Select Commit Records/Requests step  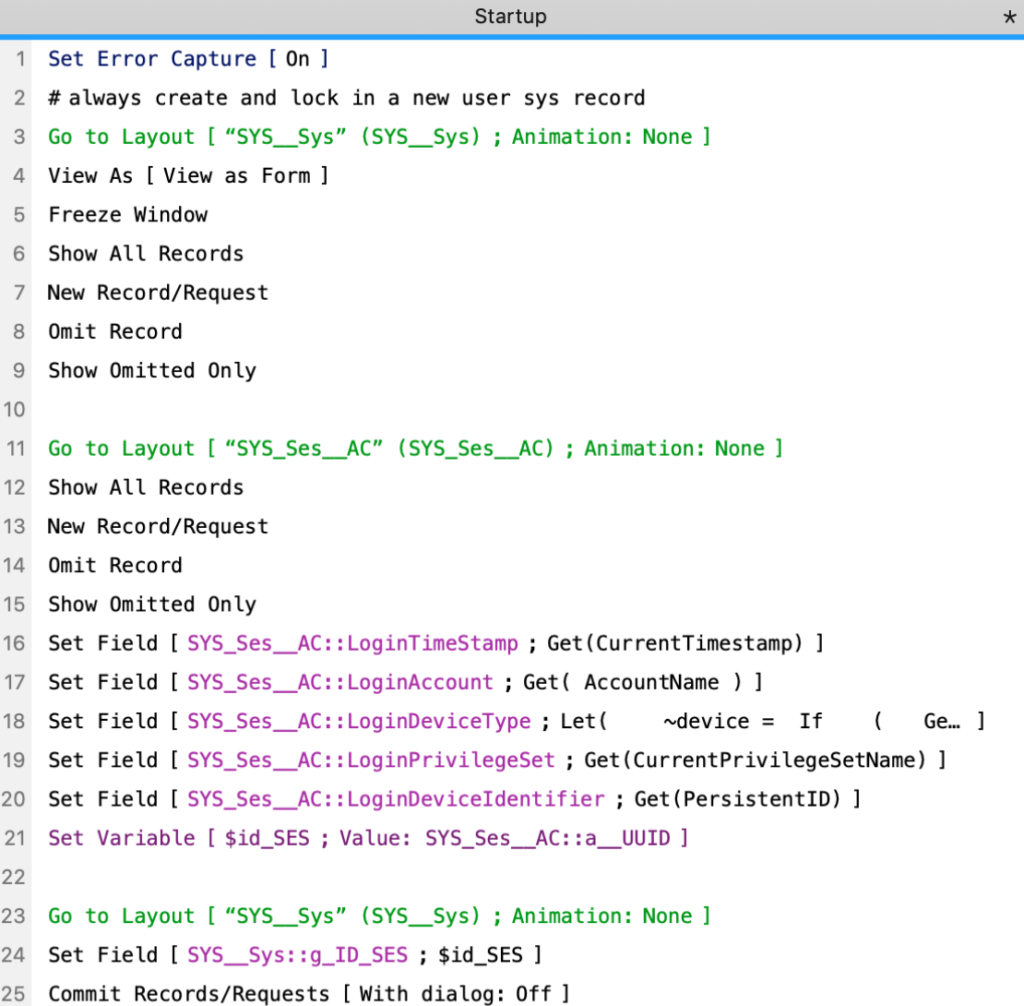click(x=309, y=994)
